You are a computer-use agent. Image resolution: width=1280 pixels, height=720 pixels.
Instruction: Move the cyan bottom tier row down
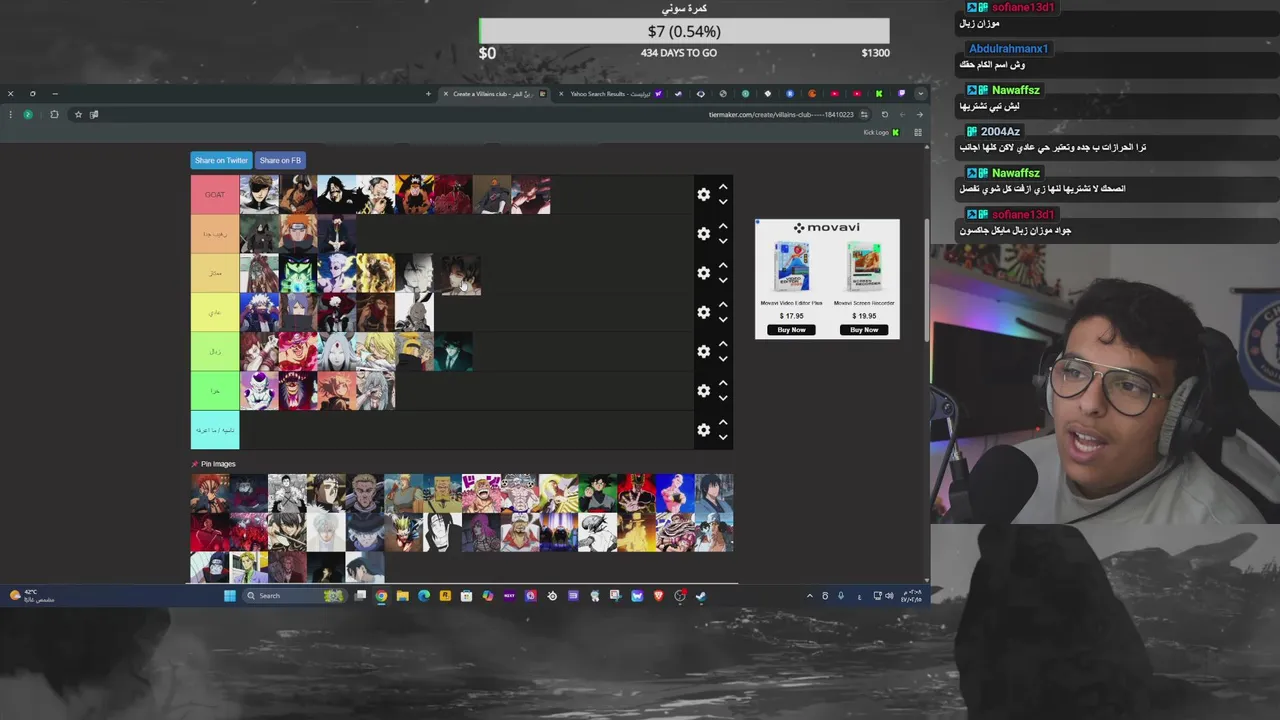[x=723, y=437]
